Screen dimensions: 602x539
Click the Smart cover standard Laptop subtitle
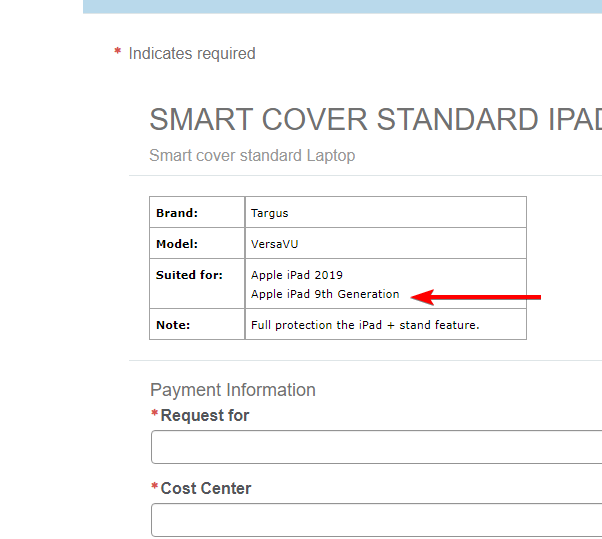(252, 155)
